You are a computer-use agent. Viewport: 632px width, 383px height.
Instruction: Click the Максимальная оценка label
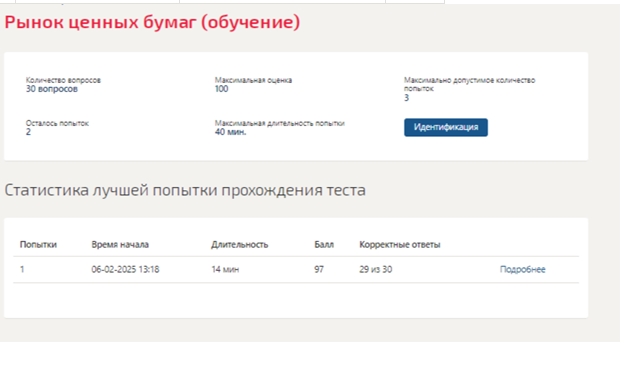pyautogui.click(x=253, y=80)
